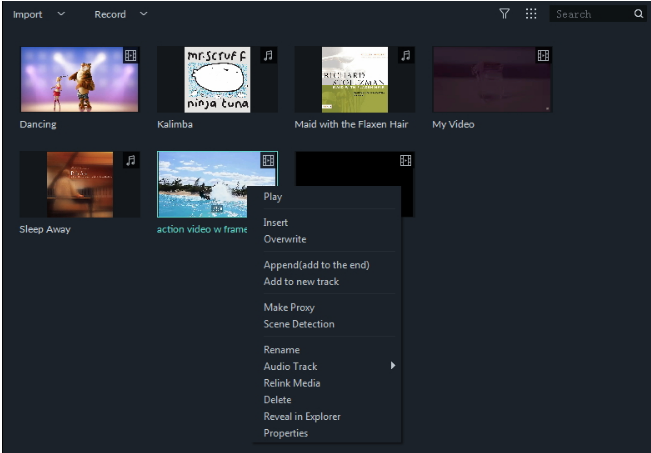Click the search magnifier icon
Viewport: 651px width, 453px height.
[638, 14]
